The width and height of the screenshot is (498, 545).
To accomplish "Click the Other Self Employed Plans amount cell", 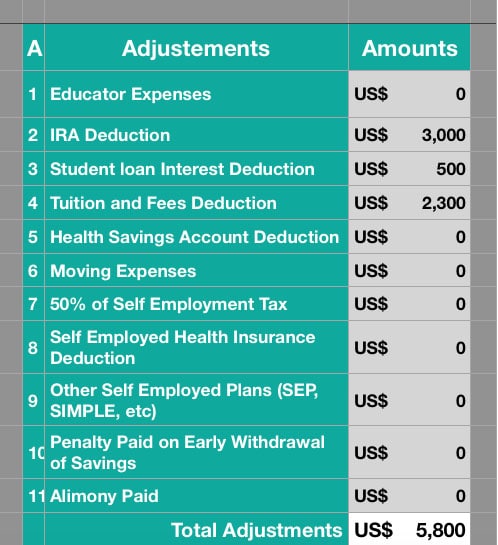I will 409,400.
